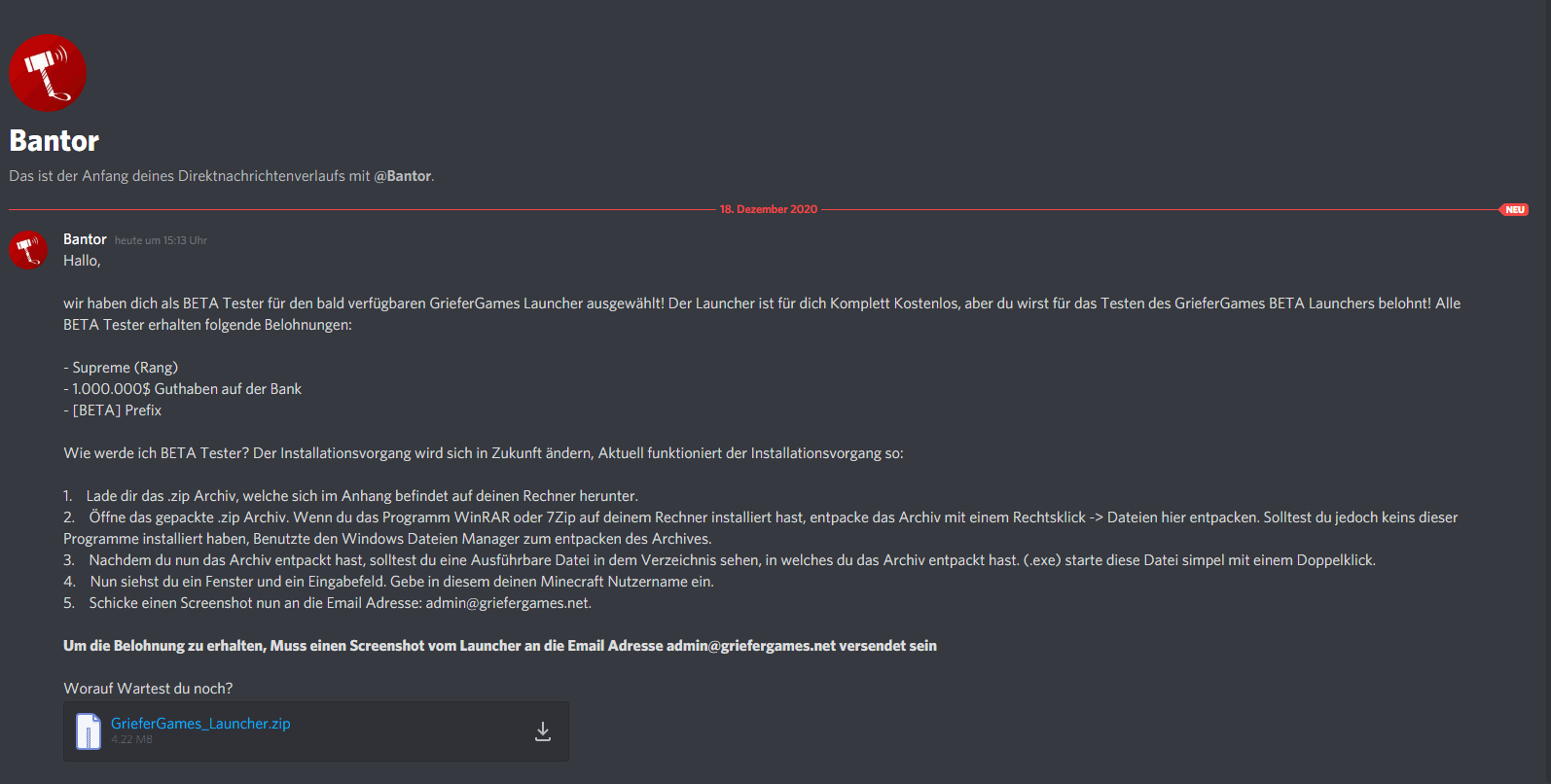
Task: Click the timestamp heute um 15:13 Uhr
Action: [161, 240]
